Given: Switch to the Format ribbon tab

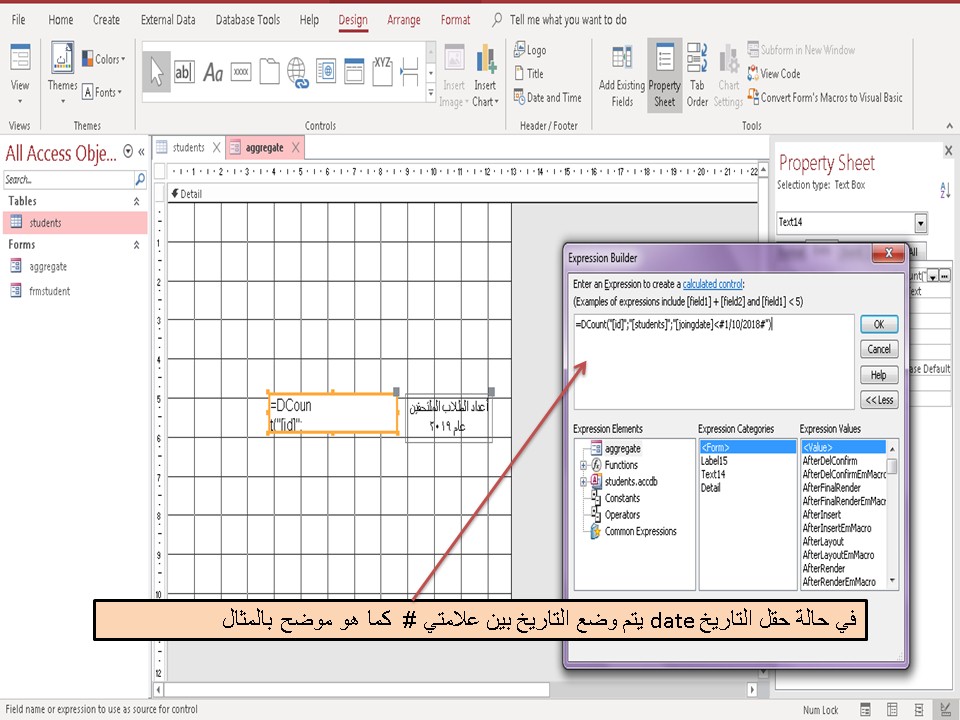Looking at the screenshot, I should [456, 20].
